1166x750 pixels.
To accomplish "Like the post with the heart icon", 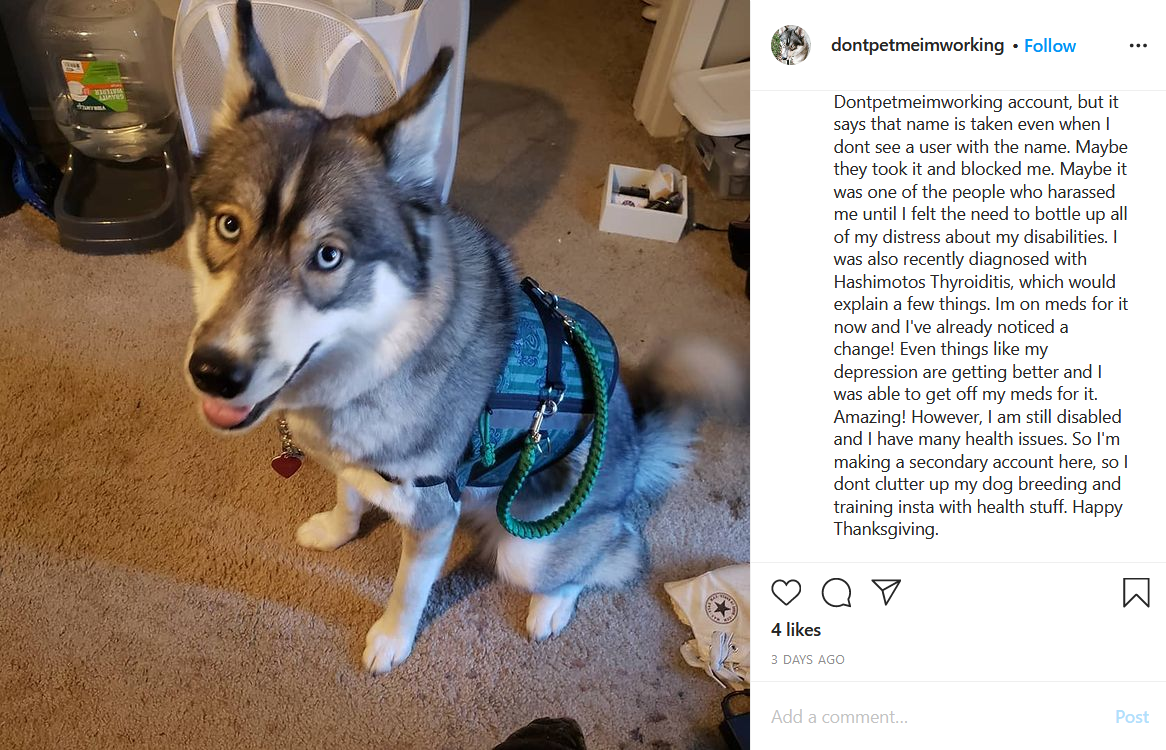I will pyautogui.click(x=786, y=592).
